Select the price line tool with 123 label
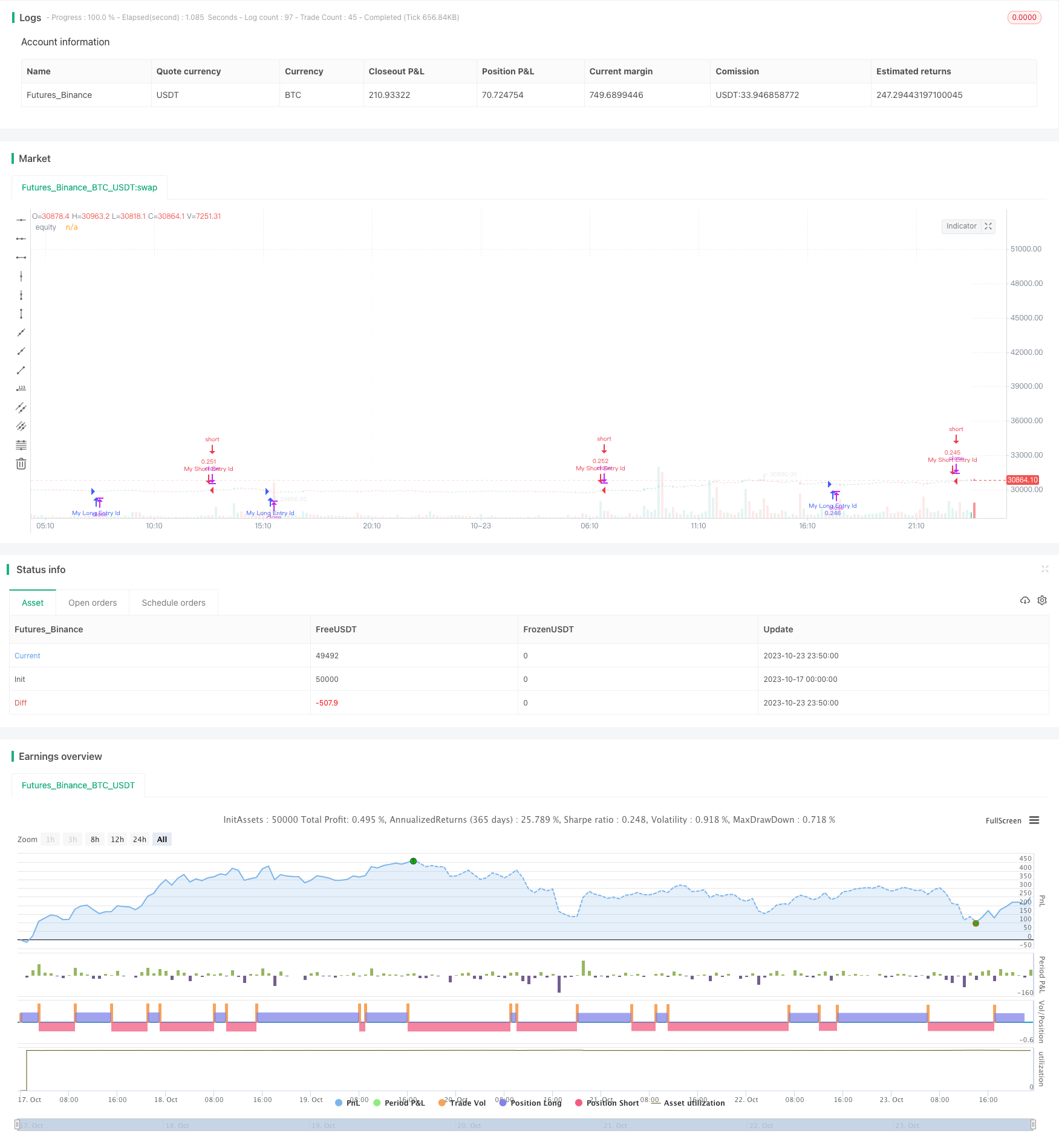Image resolution: width=1059 pixels, height=1148 pixels. pos(21,389)
